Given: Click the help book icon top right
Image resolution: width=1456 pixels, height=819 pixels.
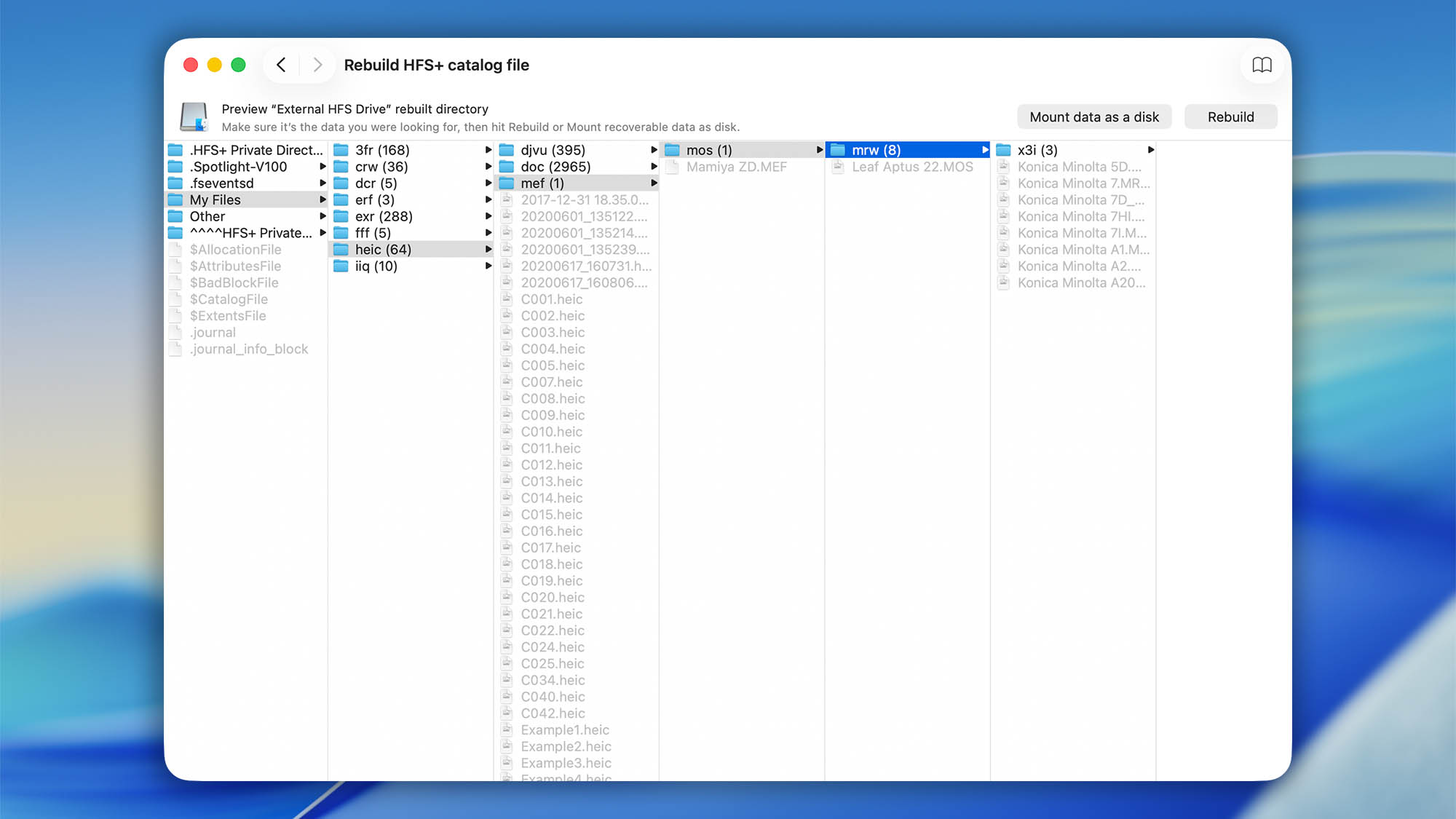Looking at the screenshot, I should coord(1262,65).
